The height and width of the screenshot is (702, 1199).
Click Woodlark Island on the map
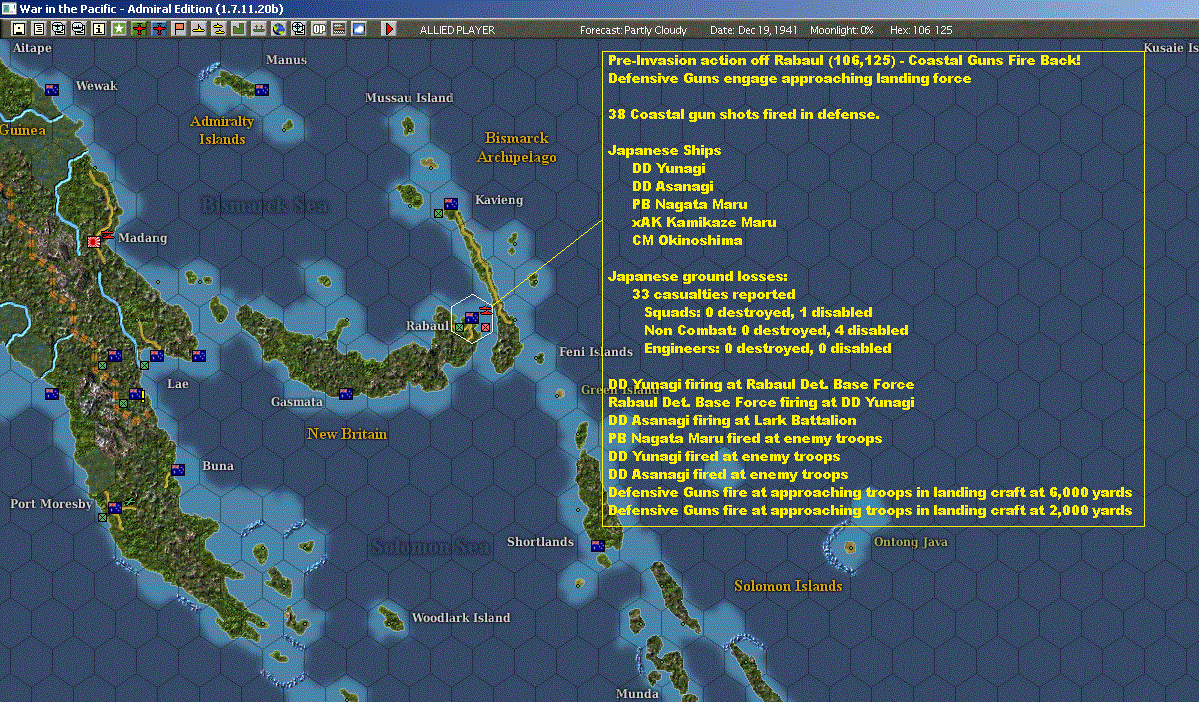(x=392, y=617)
